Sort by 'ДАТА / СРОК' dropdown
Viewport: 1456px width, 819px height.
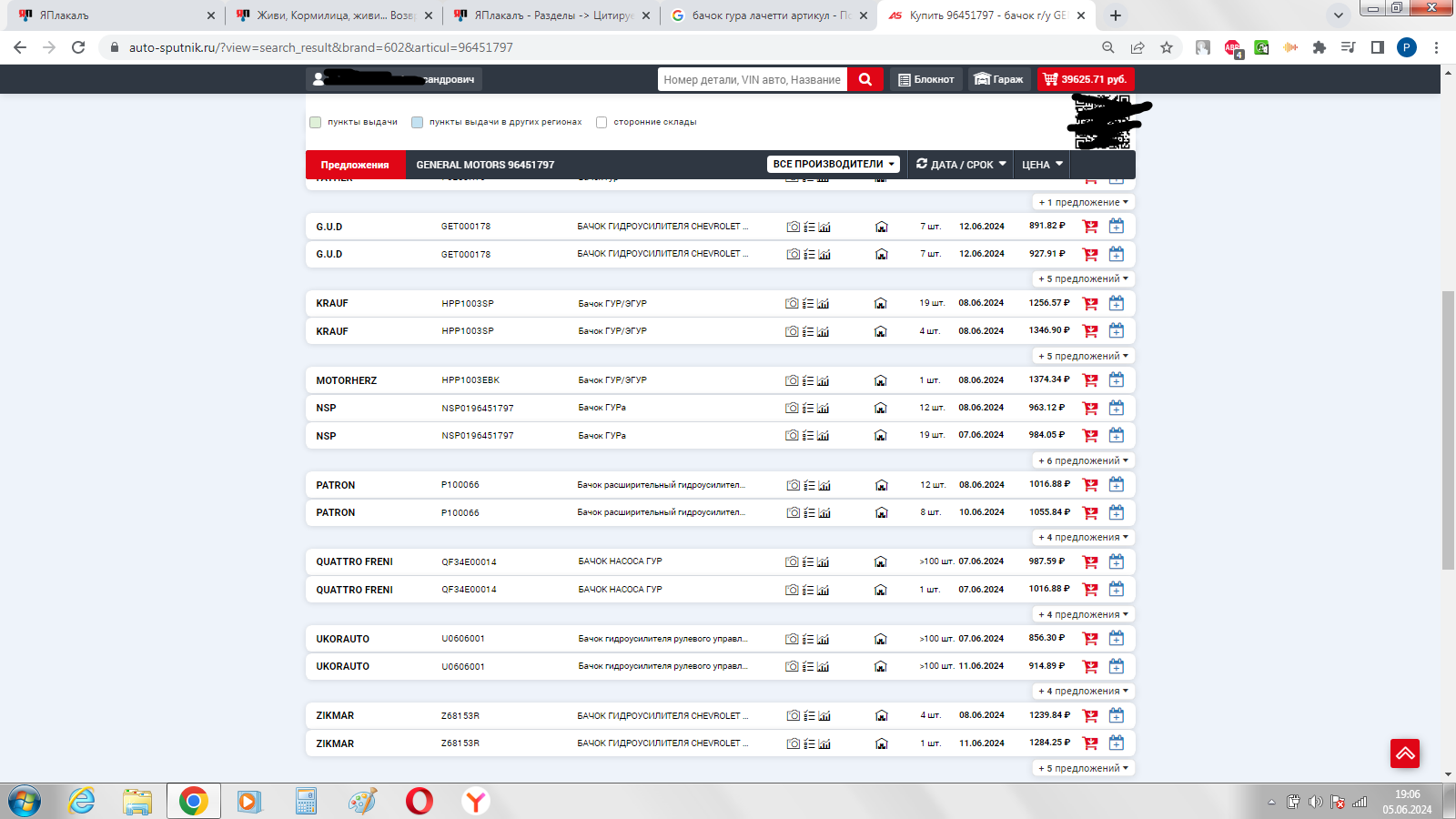[961, 165]
